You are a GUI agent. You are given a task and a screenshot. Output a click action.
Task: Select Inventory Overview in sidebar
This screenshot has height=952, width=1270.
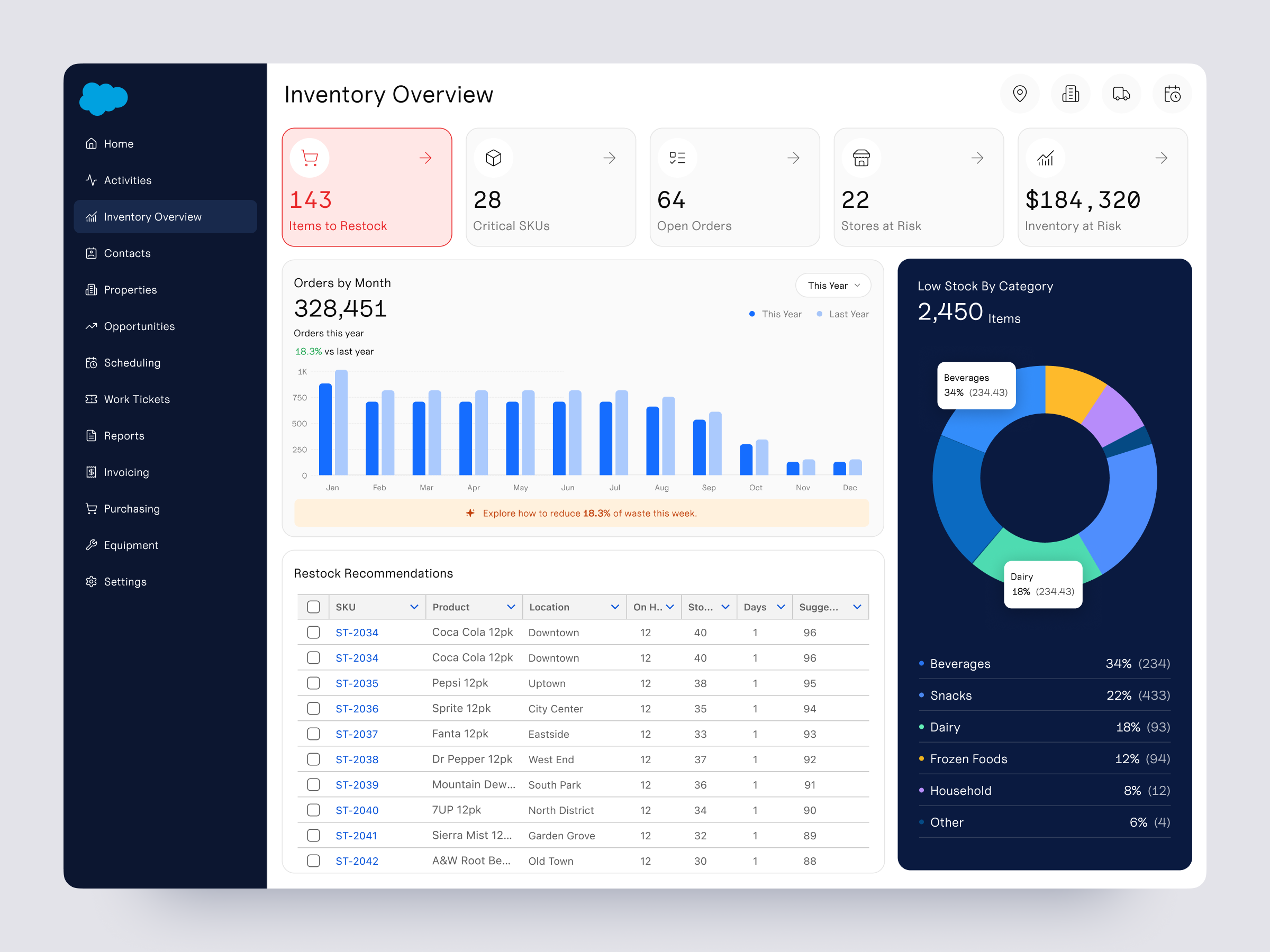coord(165,216)
